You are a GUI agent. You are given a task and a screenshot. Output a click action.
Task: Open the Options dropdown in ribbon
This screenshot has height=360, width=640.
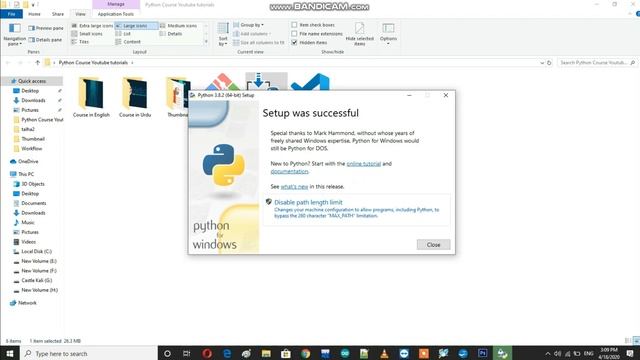click(x=388, y=34)
